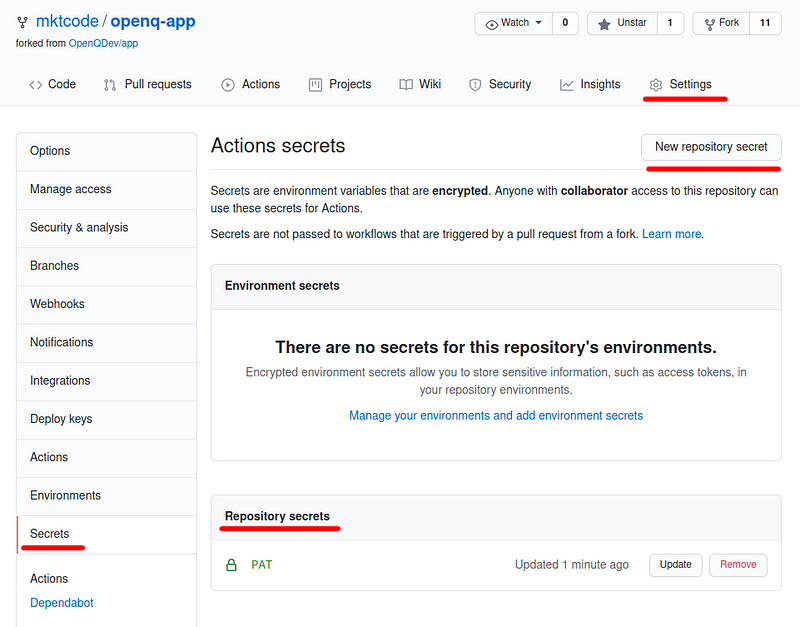The width and height of the screenshot is (800, 627).
Task: Select Secrets in sidebar
Action: tap(107, 534)
